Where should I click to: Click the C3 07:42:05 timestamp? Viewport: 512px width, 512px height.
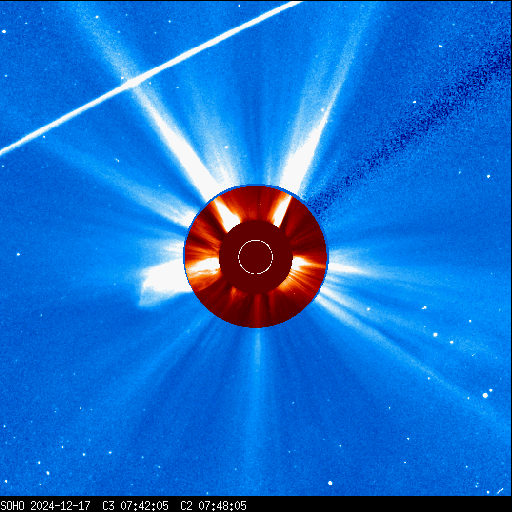[x=135, y=505]
